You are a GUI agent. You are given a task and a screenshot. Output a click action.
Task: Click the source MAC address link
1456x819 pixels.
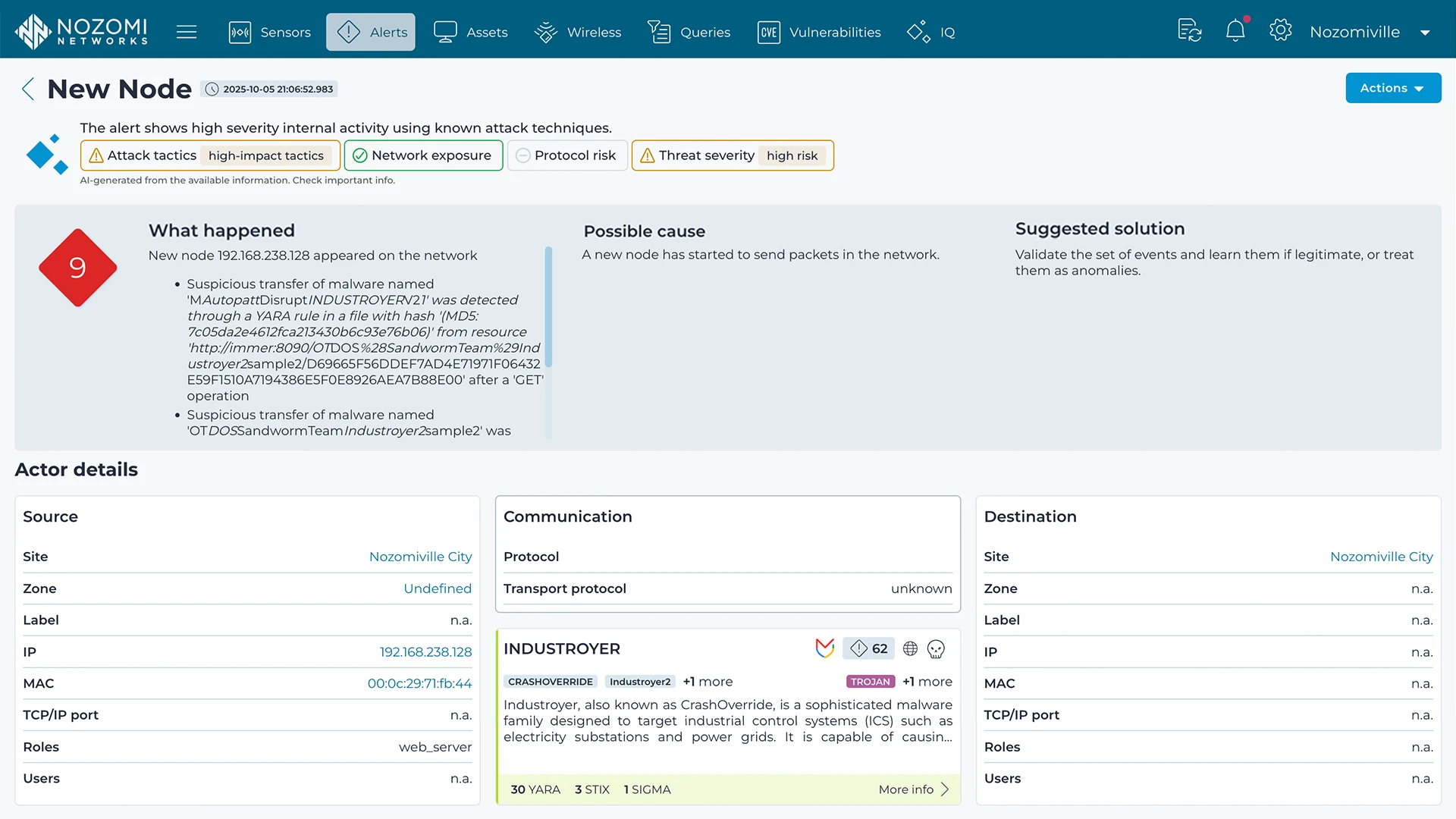419,683
